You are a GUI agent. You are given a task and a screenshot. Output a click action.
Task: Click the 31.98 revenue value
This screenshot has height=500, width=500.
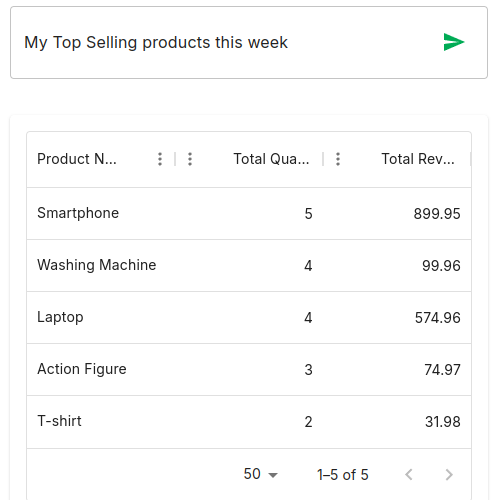[443, 422]
